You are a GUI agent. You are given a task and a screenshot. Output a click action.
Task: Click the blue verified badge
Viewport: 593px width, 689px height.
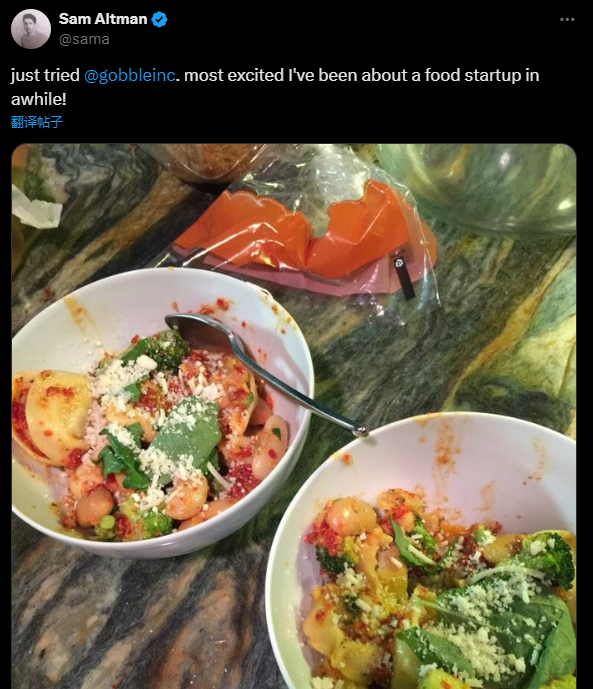tap(159, 19)
